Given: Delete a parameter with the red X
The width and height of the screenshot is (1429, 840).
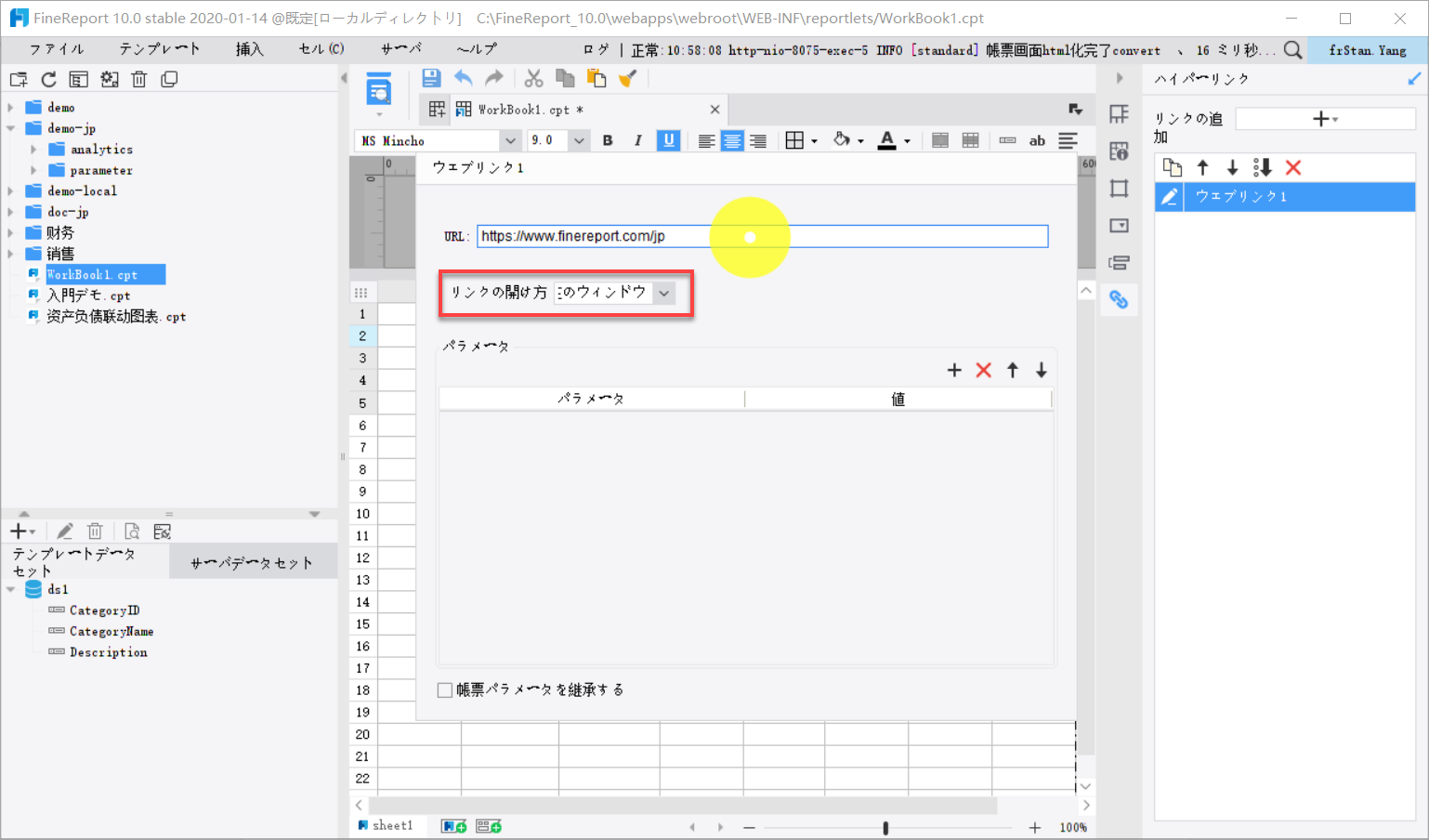Looking at the screenshot, I should (984, 370).
